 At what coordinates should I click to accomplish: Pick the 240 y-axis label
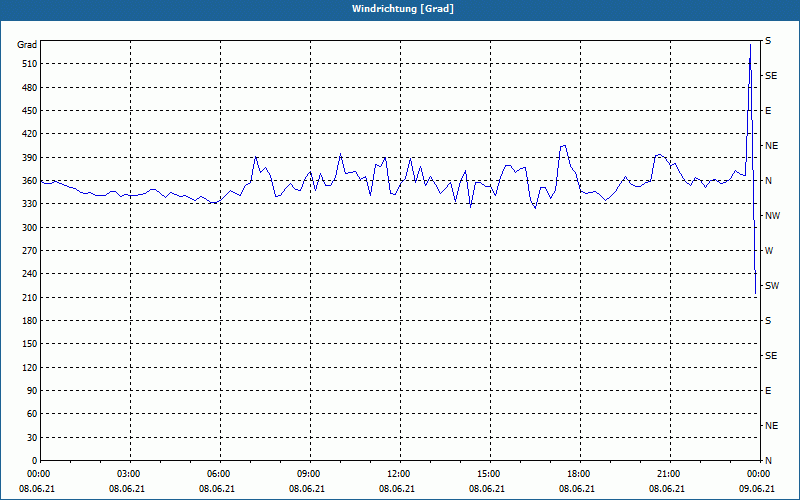pyautogui.click(x=29, y=274)
